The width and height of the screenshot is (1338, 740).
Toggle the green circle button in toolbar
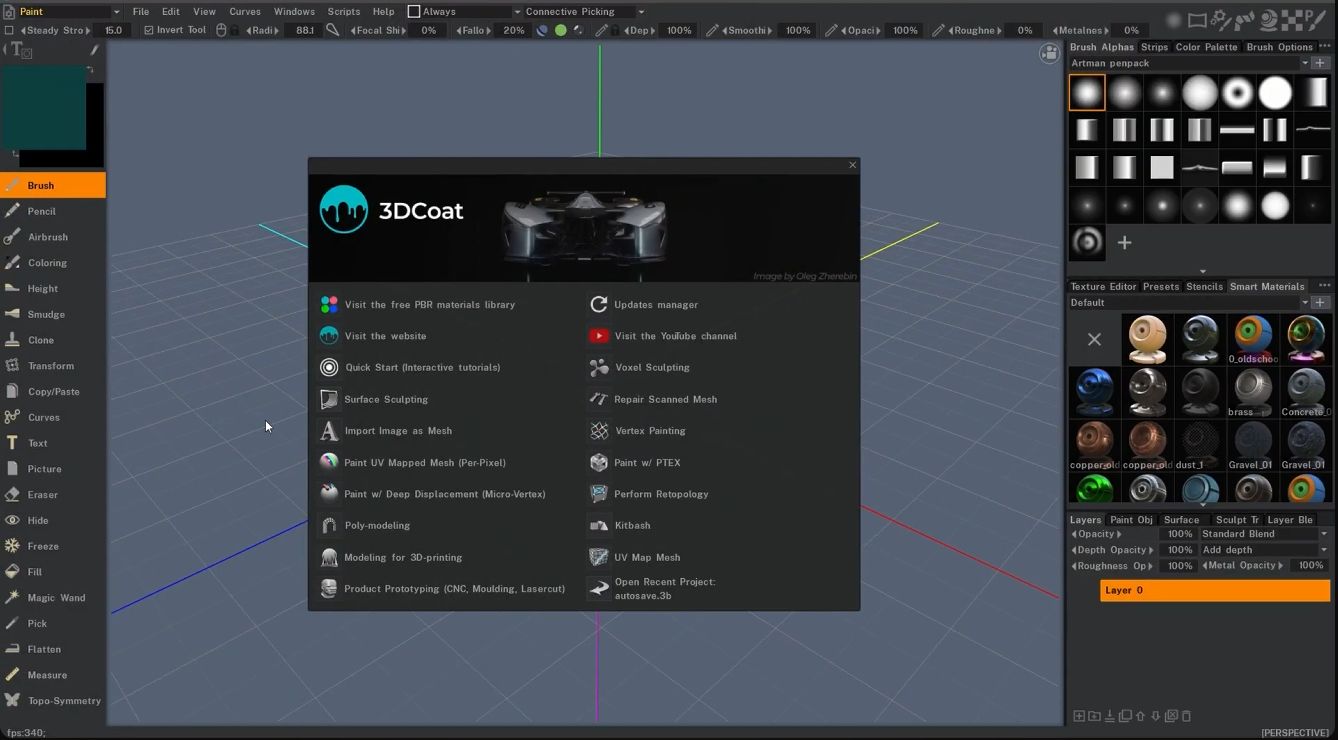click(560, 30)
